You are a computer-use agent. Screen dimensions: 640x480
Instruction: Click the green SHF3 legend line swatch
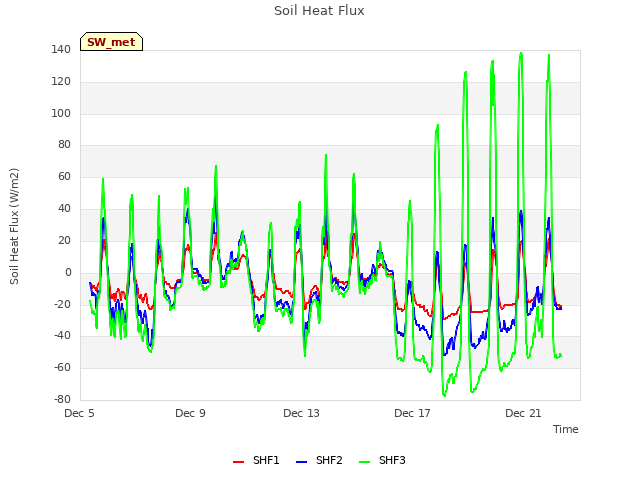point(364,462)
